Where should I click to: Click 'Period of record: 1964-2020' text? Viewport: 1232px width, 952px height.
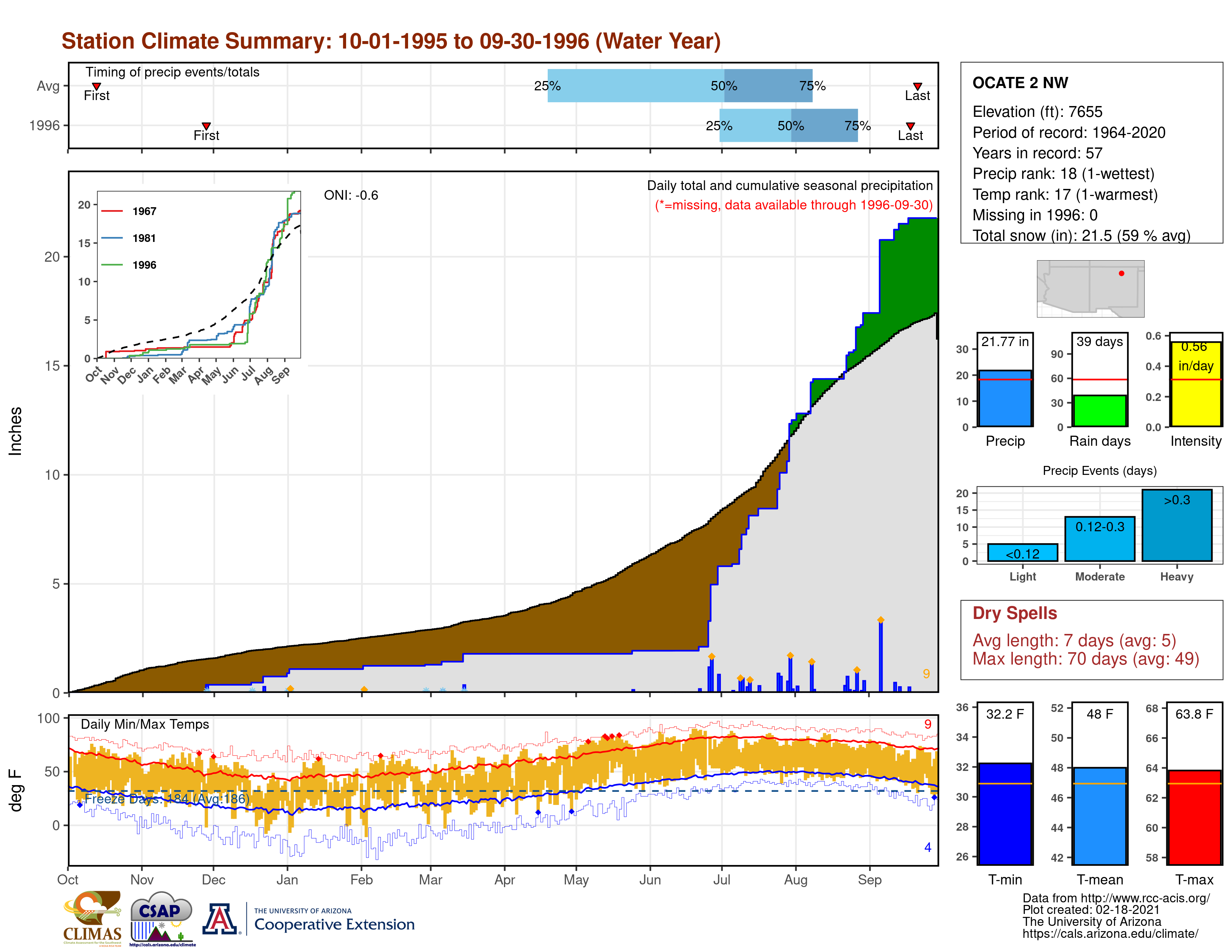click(x=1069, y=133)
